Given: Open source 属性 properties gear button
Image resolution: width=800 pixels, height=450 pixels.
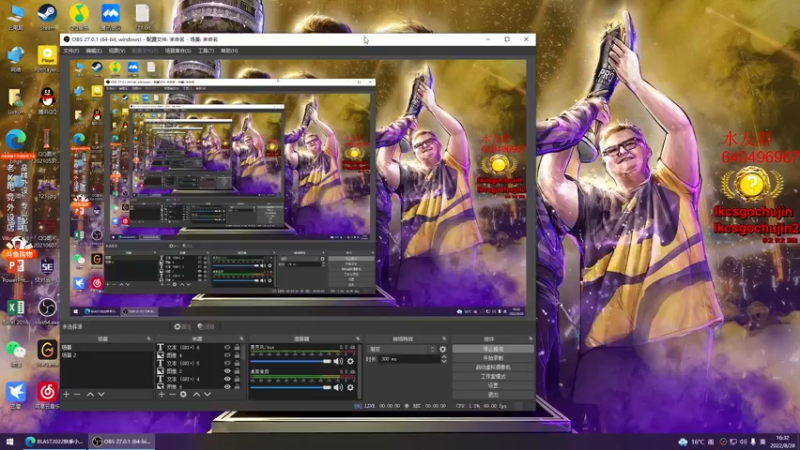Looking at the screenshot, I should point(182,327).
